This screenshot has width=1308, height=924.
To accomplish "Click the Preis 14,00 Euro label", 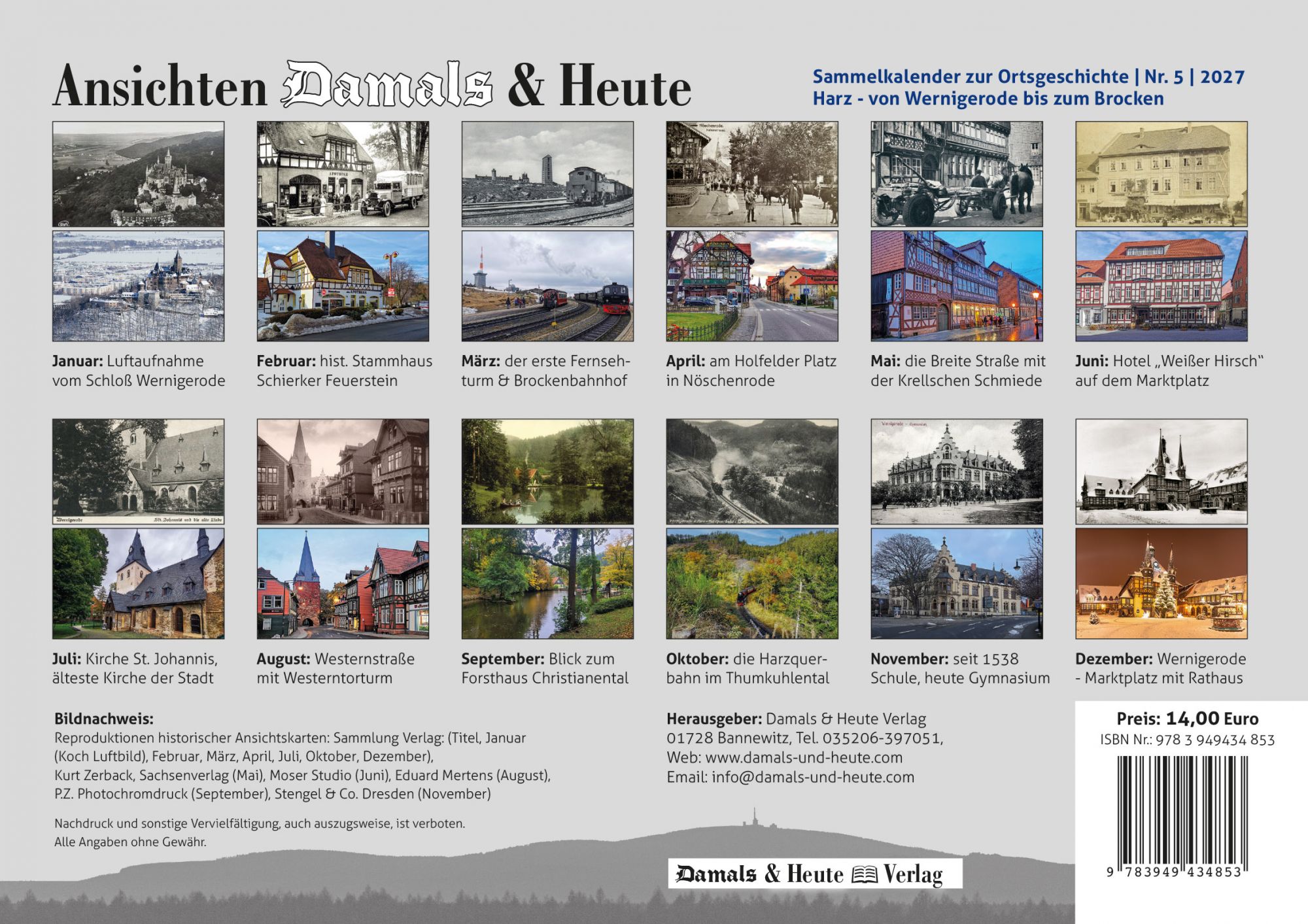I will tap(1187, 719).
